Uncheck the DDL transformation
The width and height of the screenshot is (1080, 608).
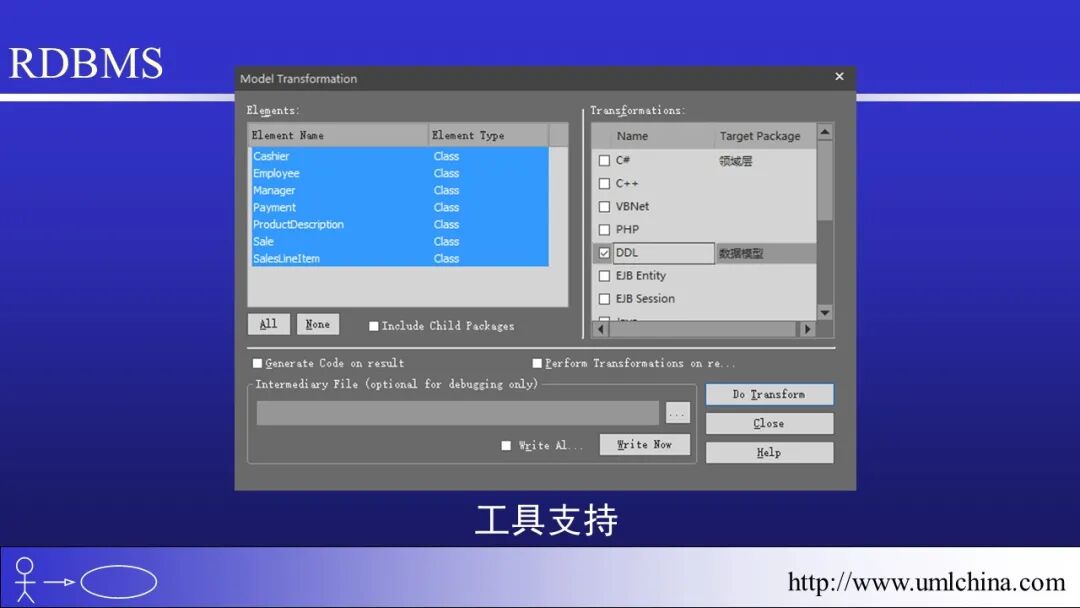[x=605, y=252]
